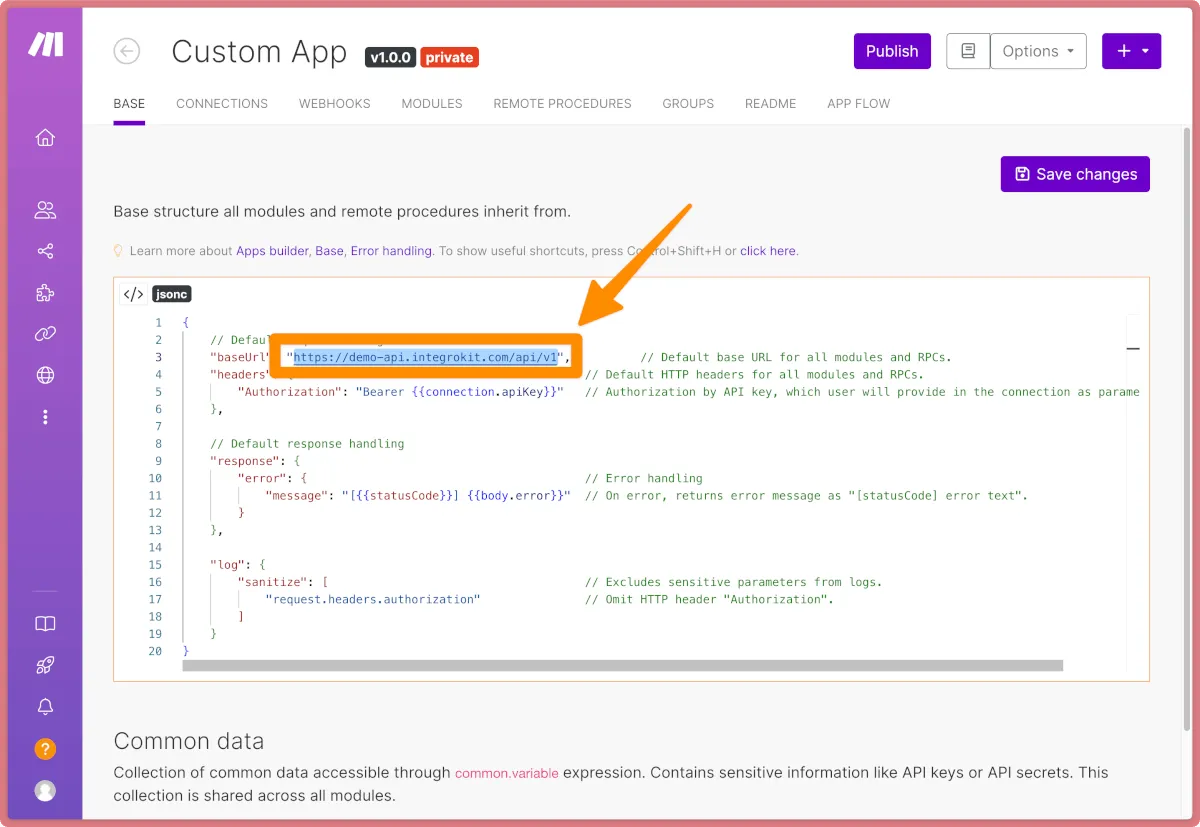Viewport: 1200px width, 827px height.
Task: Open Webhooks globe icon in sidebar
Action: [45, 376]
